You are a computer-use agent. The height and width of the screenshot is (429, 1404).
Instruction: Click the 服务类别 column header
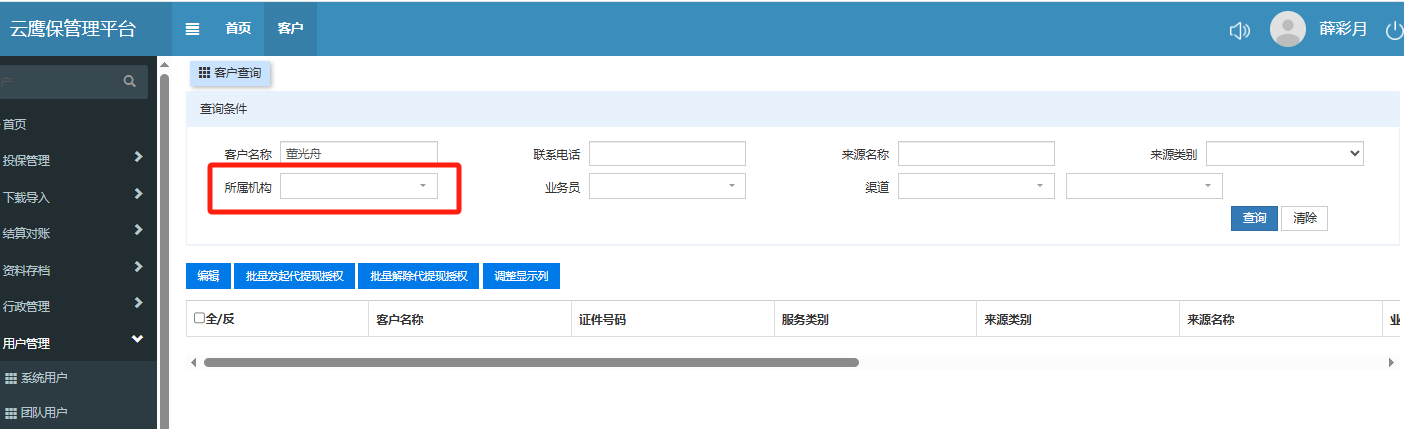pos(875,319)
